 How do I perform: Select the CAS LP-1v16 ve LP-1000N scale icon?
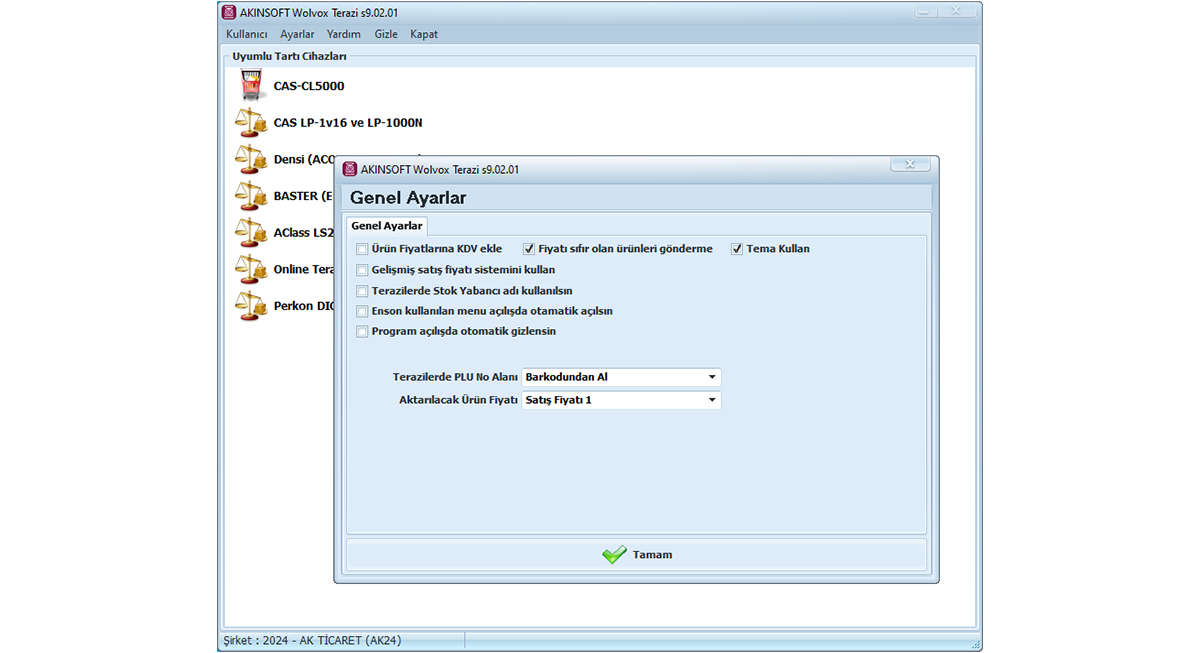point(250,123)
